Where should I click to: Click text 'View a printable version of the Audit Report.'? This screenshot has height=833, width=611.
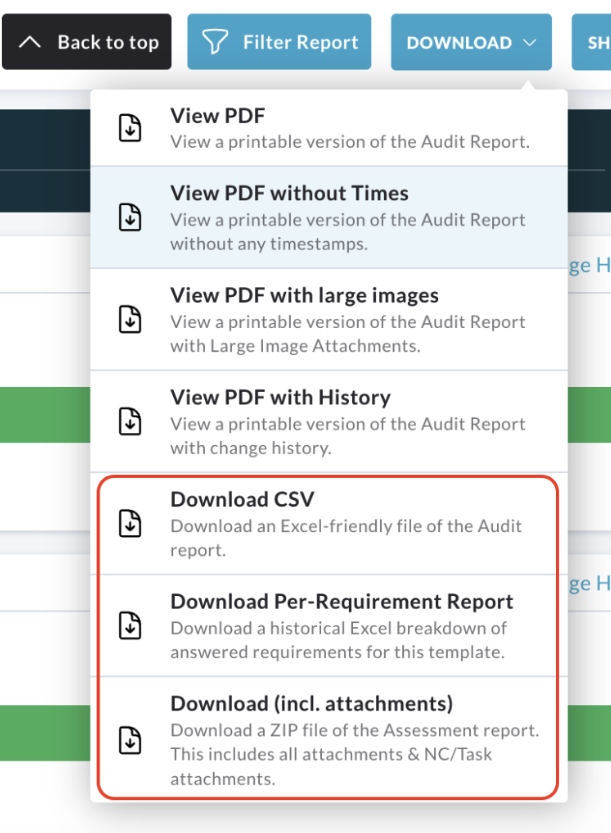pyautogui.click(x=350, y=142)
